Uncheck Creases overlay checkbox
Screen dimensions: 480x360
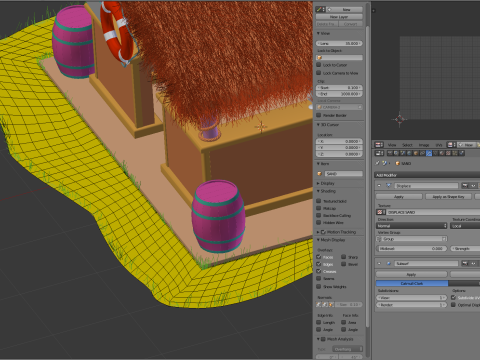pyautogui.click(x=318, y=271)
